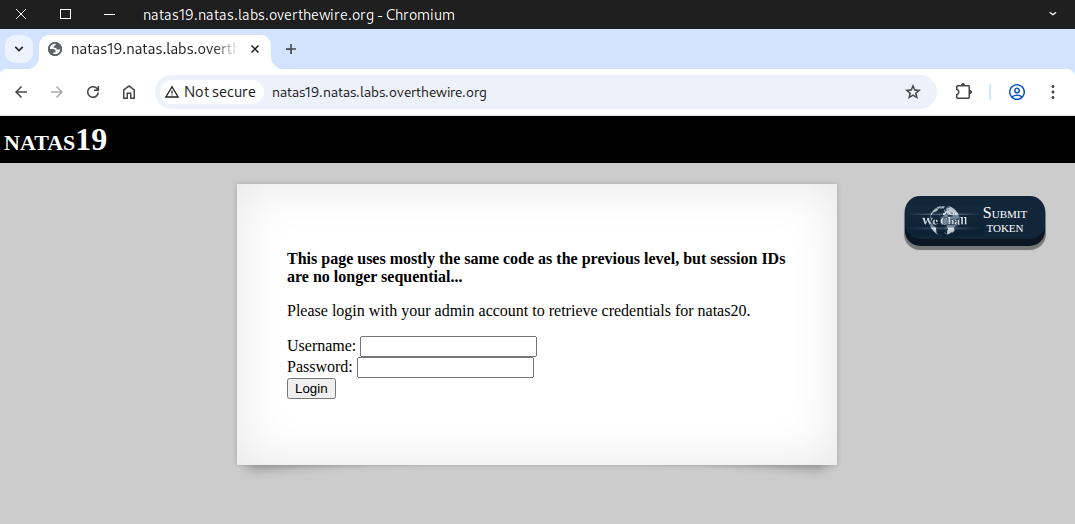Reload the natas19 page
The image size is (1075, 524).
click(93, 92)
